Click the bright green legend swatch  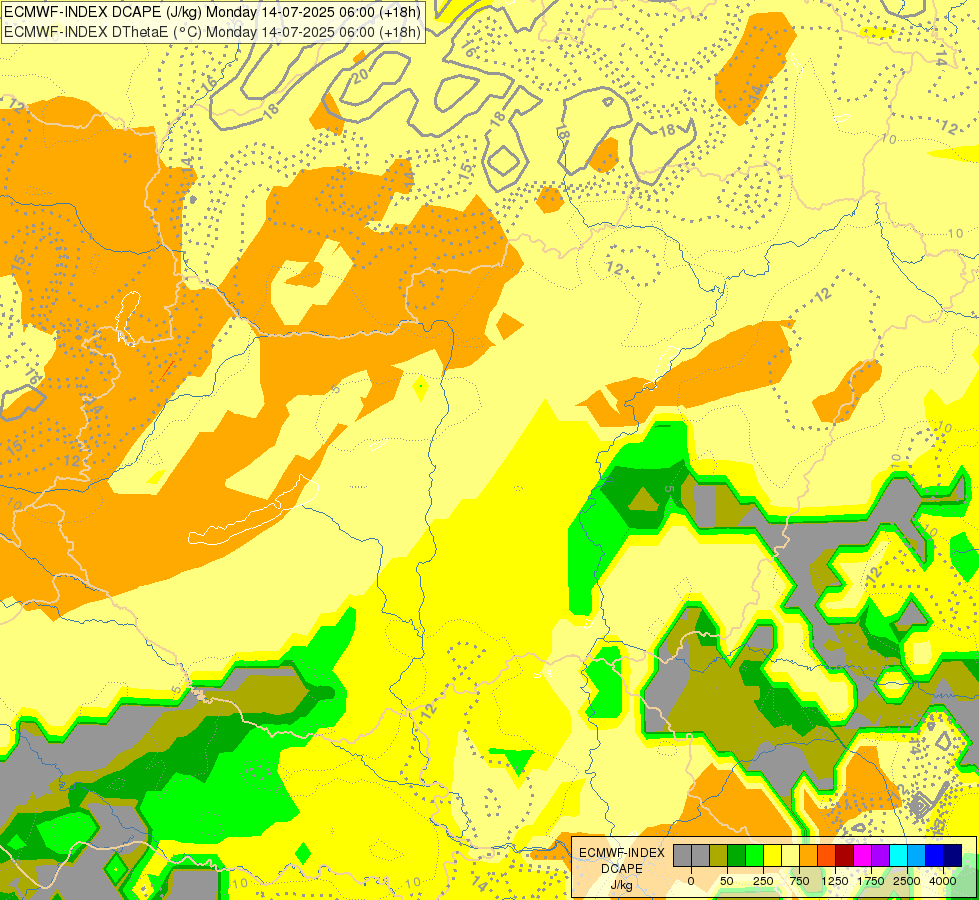coord(754,855)
